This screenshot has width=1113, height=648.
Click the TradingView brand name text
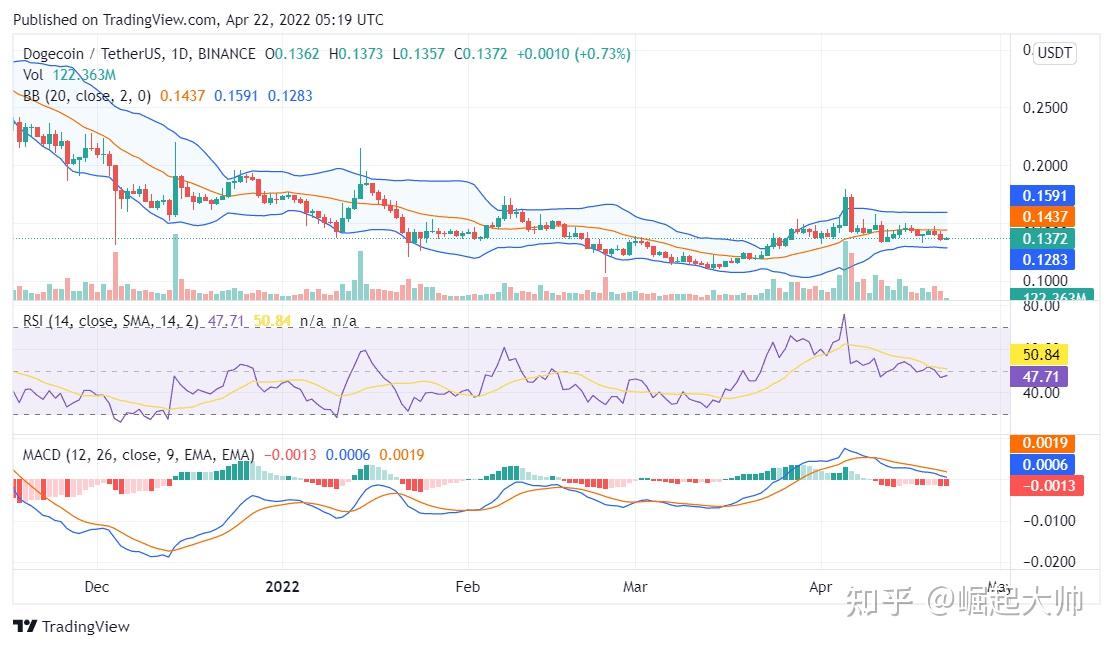tap(86, 626)
